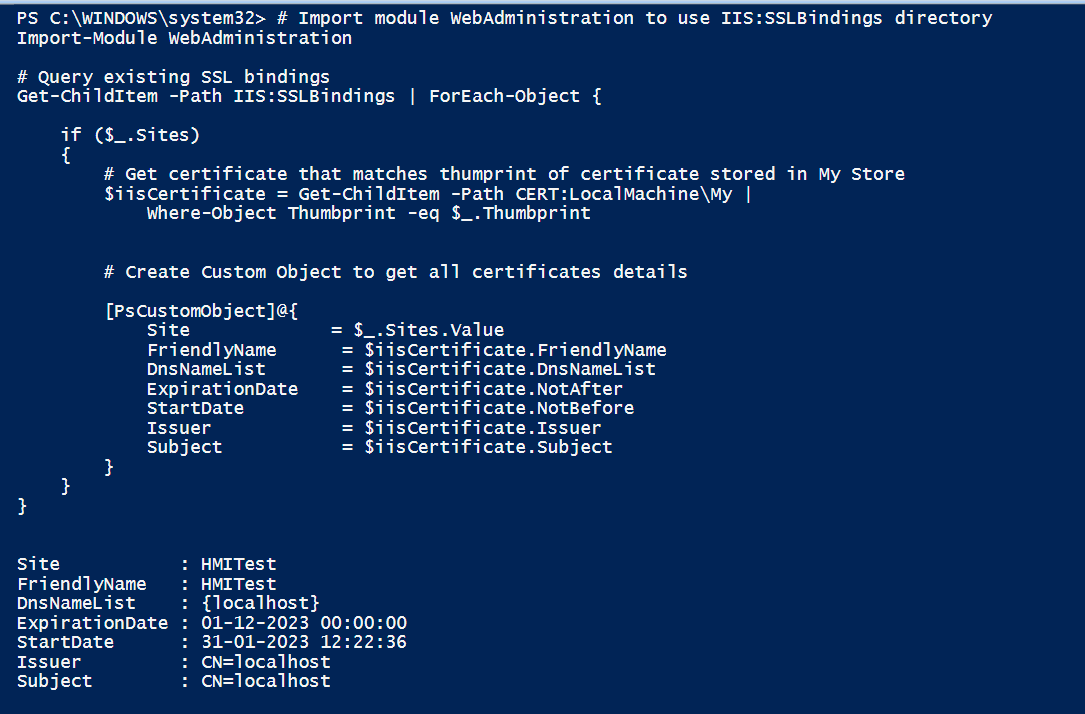Click $iisCertificate.NotAfter expression

493,389
